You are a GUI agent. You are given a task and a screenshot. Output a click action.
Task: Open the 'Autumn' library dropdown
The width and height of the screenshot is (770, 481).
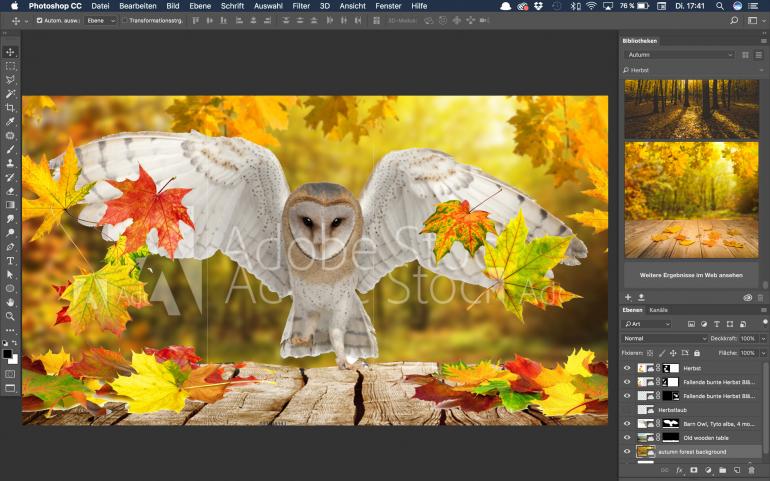680,55
